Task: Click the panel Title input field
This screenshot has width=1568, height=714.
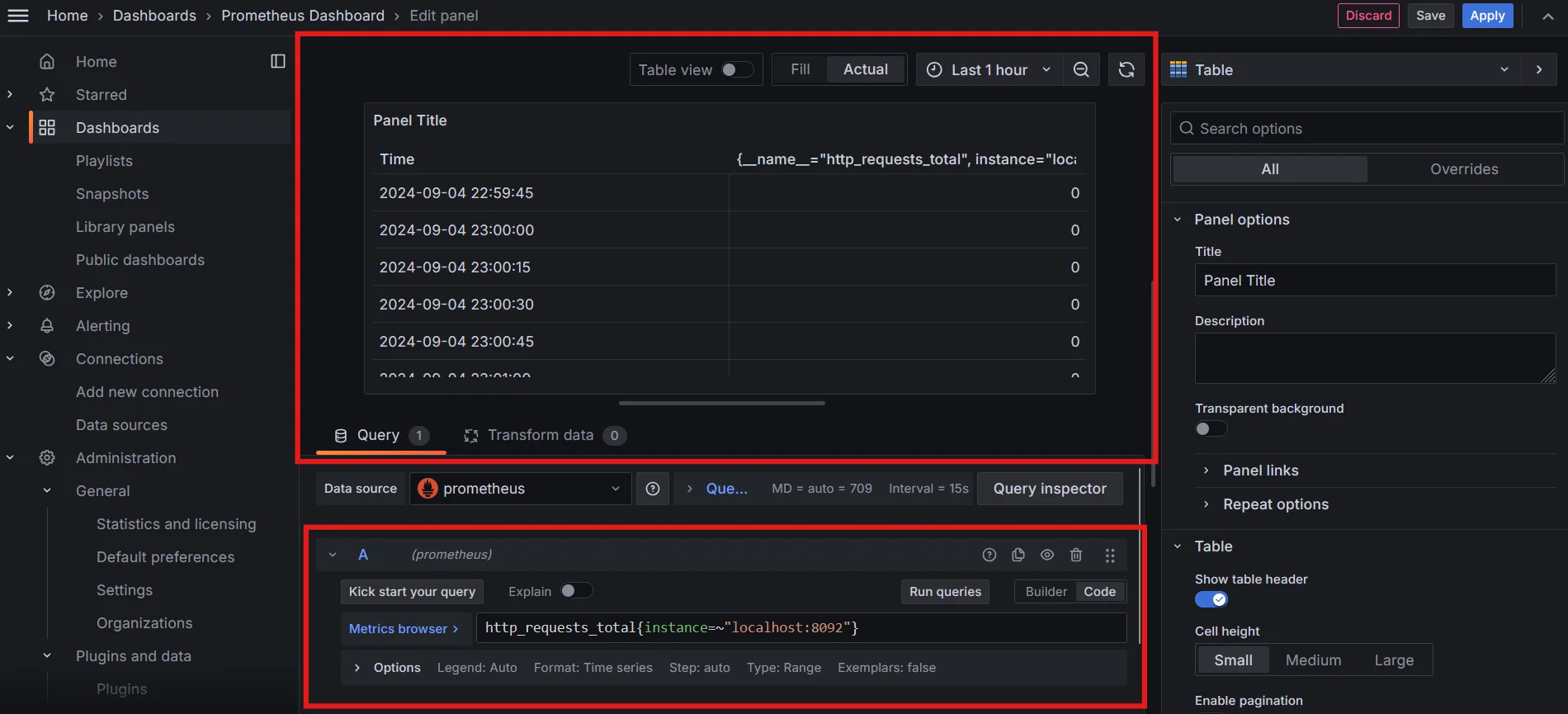Action: click(x=1375, y=281)
